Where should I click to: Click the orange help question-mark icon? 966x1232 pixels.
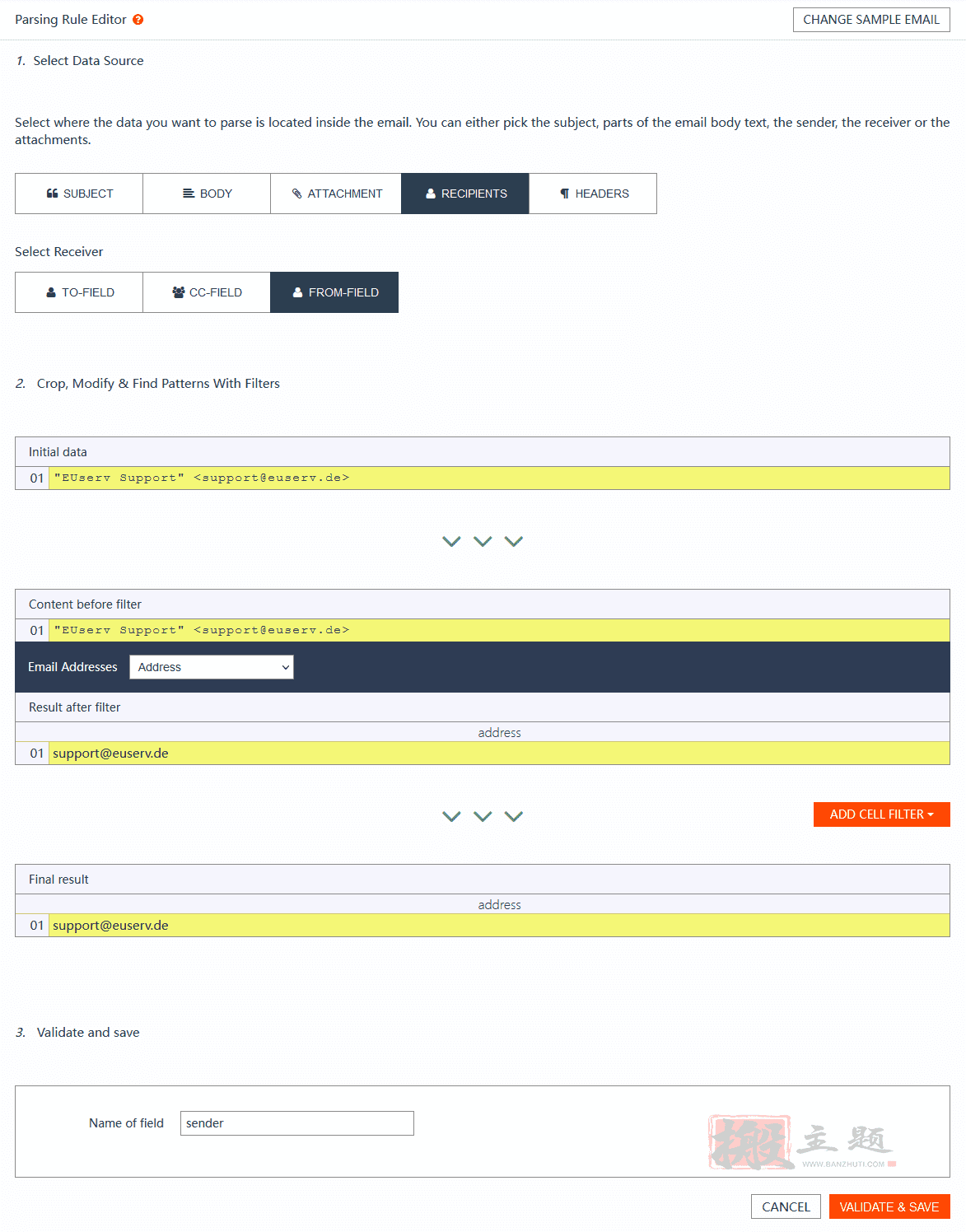(138, 20)
